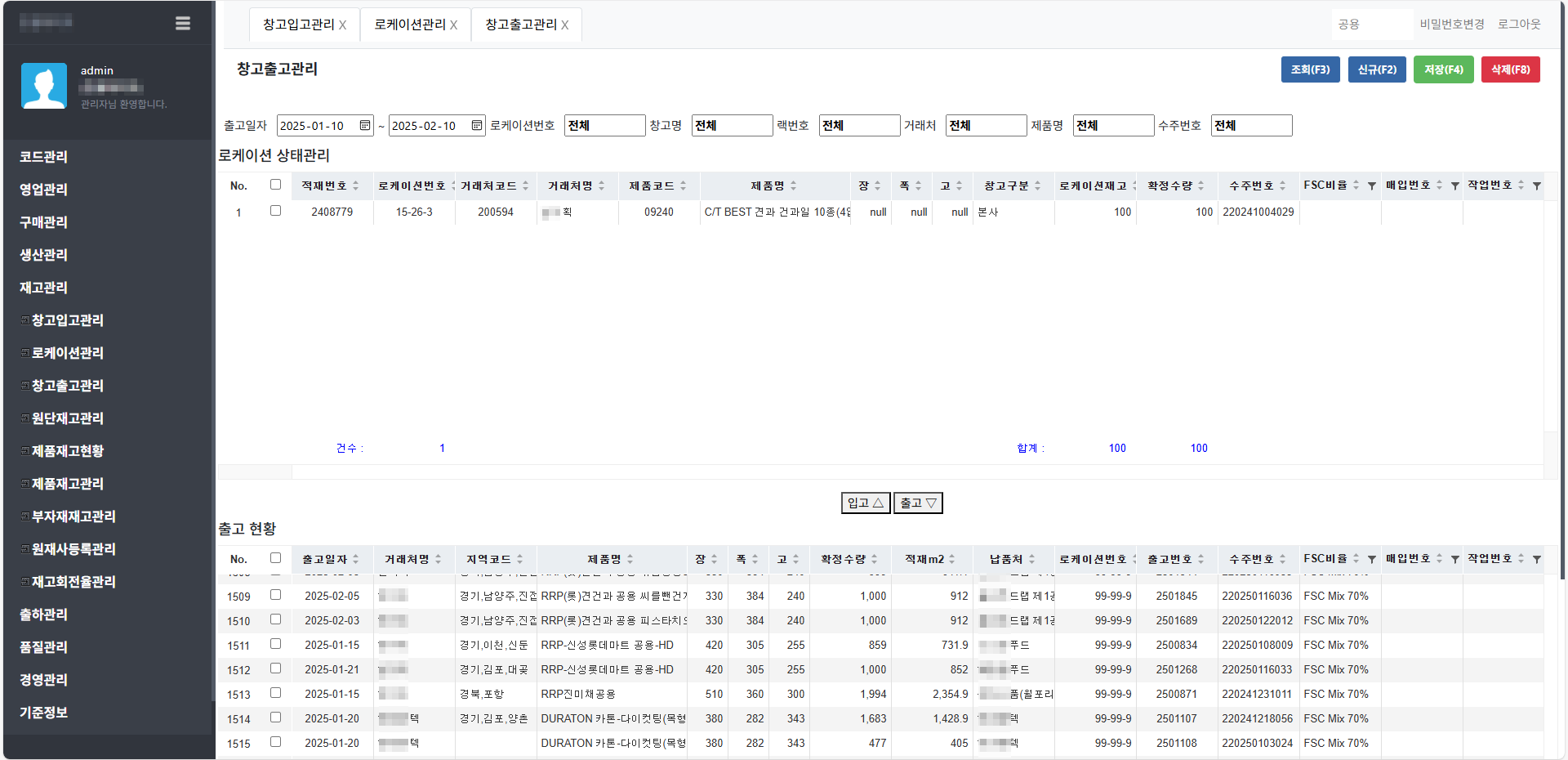The width and height of the screenshot is (1568, 760).
Task: Open the start date calendar picker icon
Action: pyautogui.click(x=365, y=125)
